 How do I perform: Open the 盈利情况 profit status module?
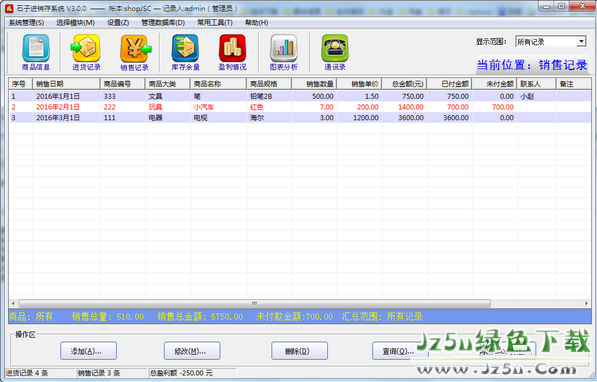pos(232,53)
